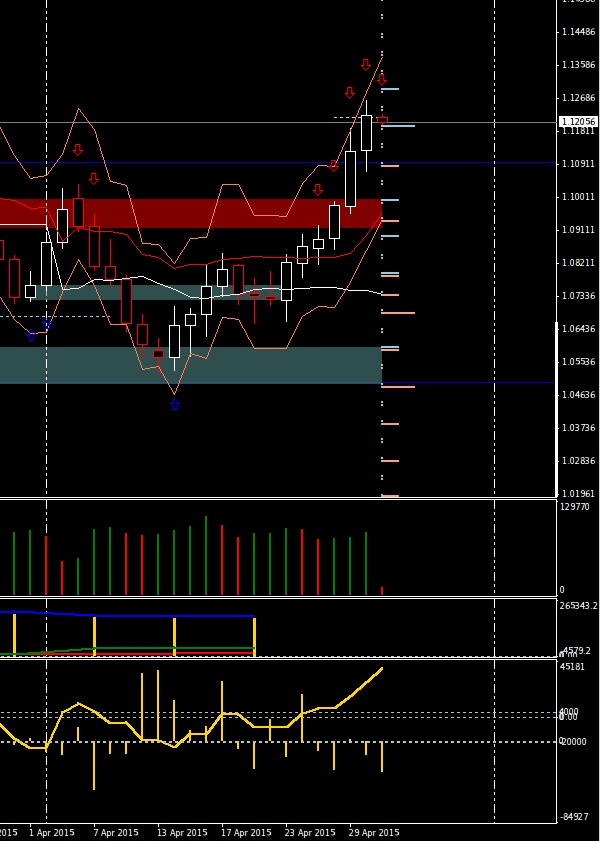Click the 1.03736 price axis label
Image resolution: width=600 pixels, height=841 pixels.
(x=579, y=427)
